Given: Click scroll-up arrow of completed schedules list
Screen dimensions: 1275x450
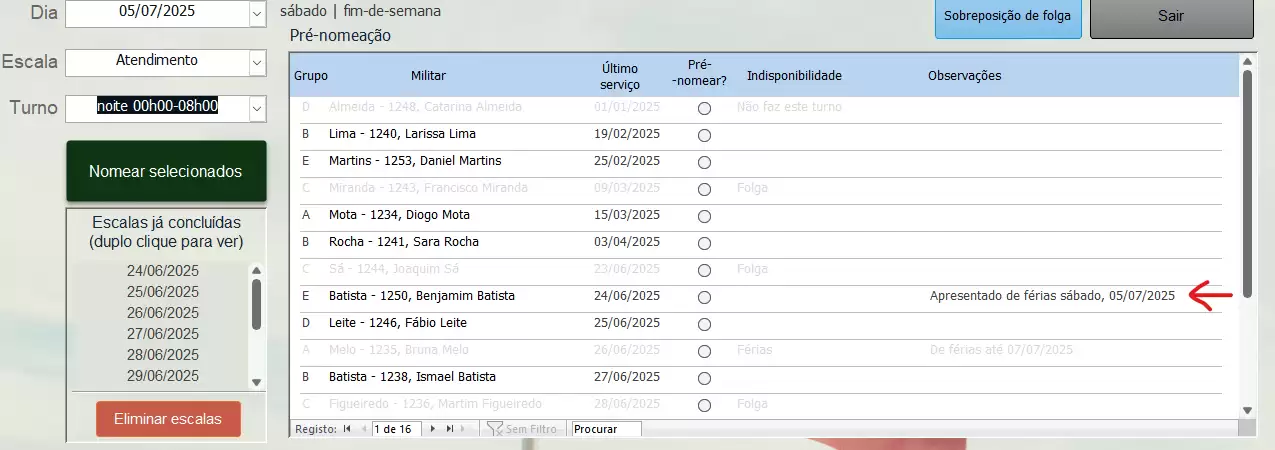Looking at the screenshot, I should point(256,270).
